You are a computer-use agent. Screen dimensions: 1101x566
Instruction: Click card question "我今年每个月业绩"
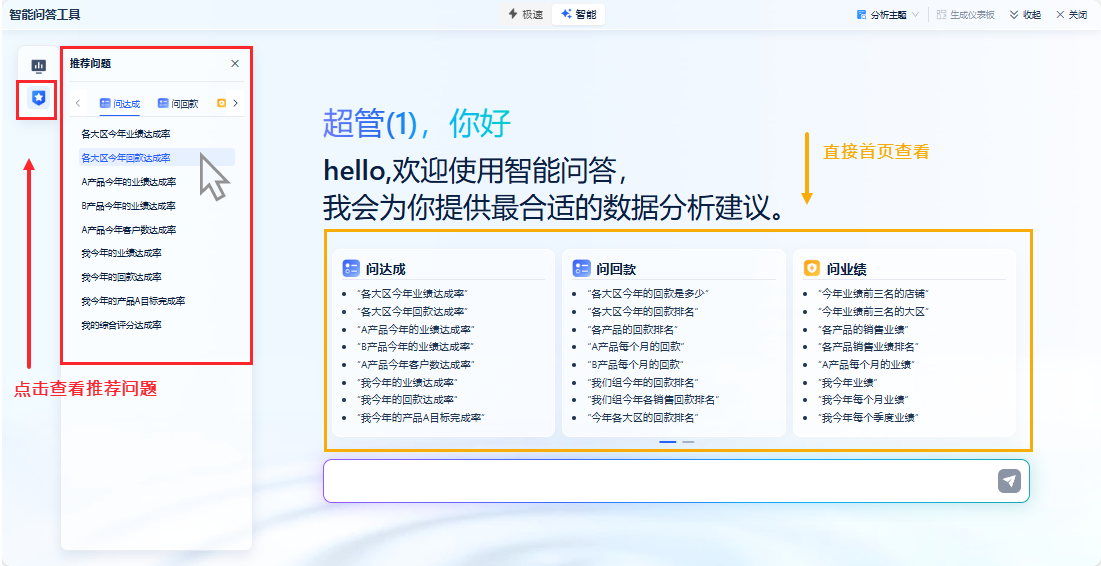tap(864, 400)
